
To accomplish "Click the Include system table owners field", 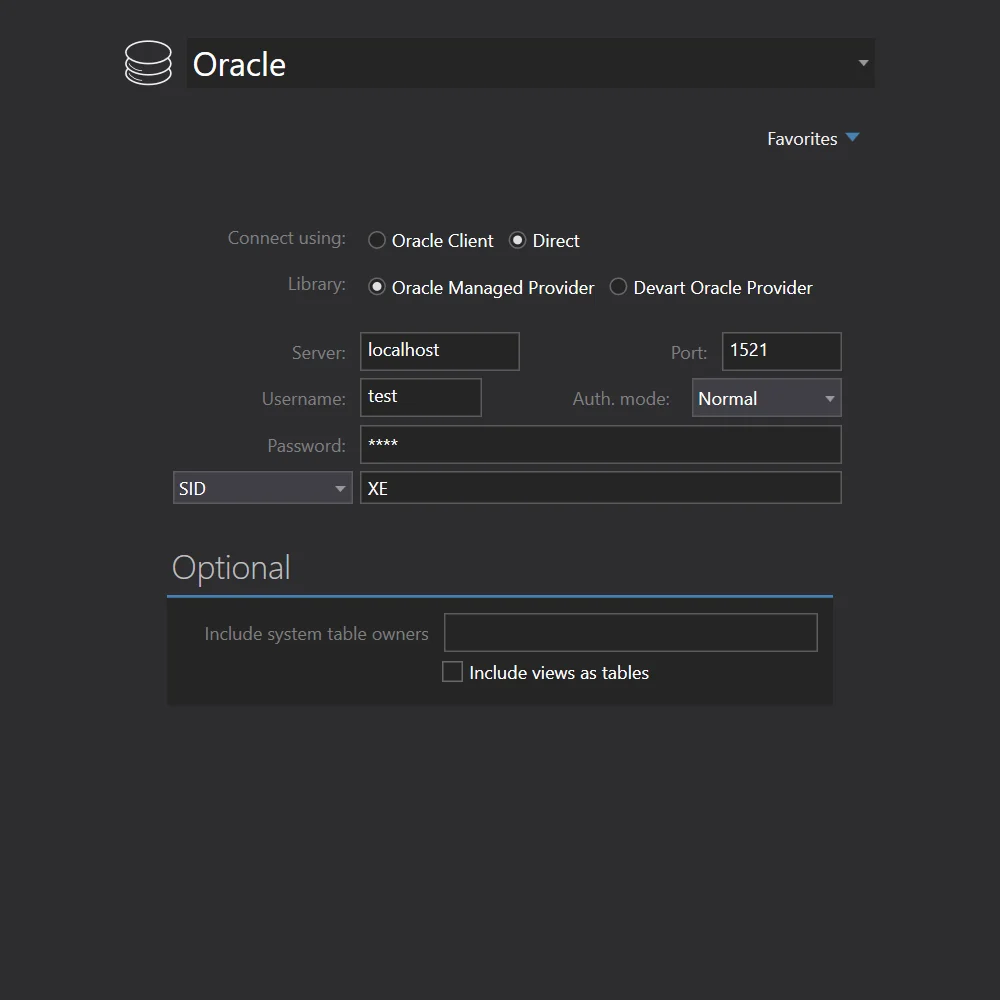I will pyautogui.click(x=630, y=632).
